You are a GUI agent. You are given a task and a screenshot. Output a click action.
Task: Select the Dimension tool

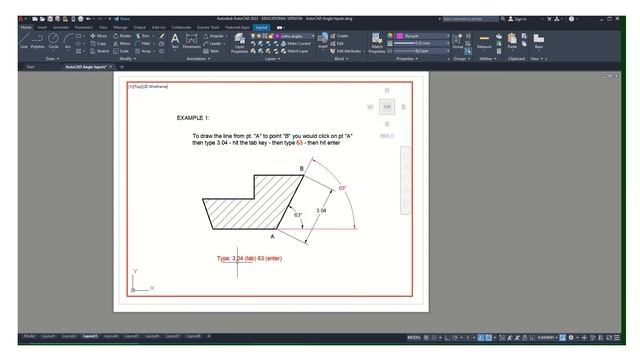191,41
